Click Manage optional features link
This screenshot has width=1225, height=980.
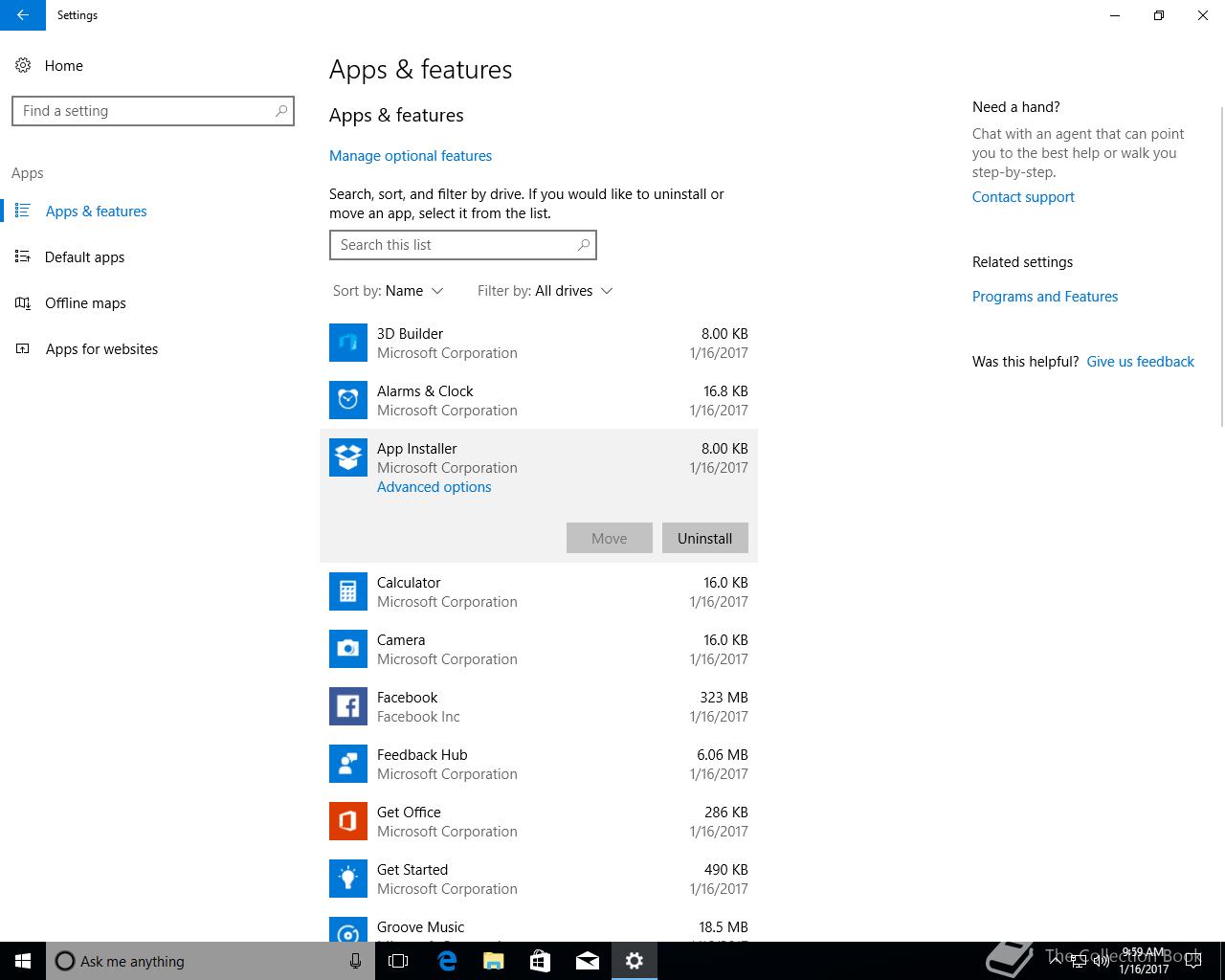411,156
